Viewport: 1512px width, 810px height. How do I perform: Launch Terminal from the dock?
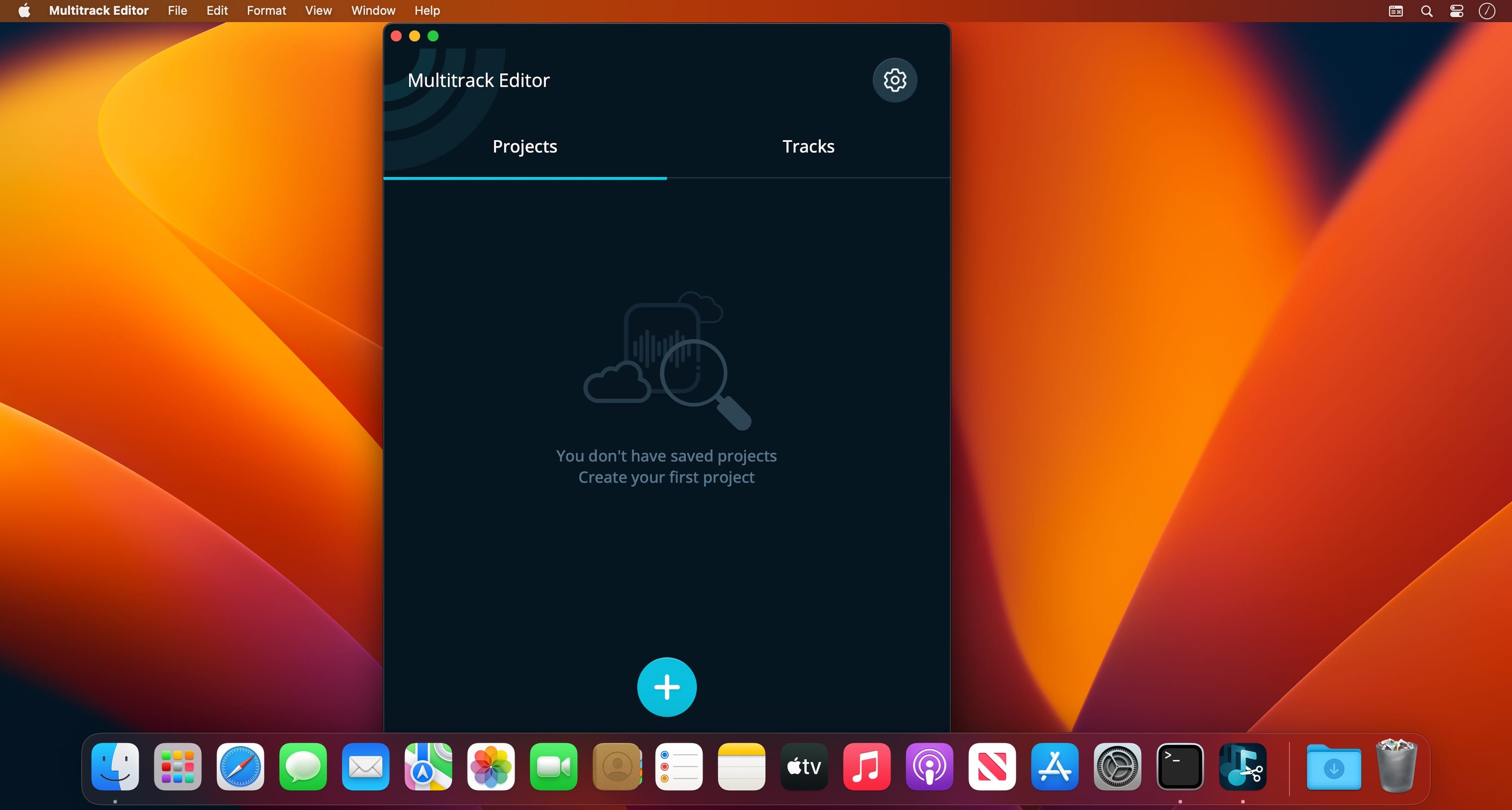(1179, 767)
